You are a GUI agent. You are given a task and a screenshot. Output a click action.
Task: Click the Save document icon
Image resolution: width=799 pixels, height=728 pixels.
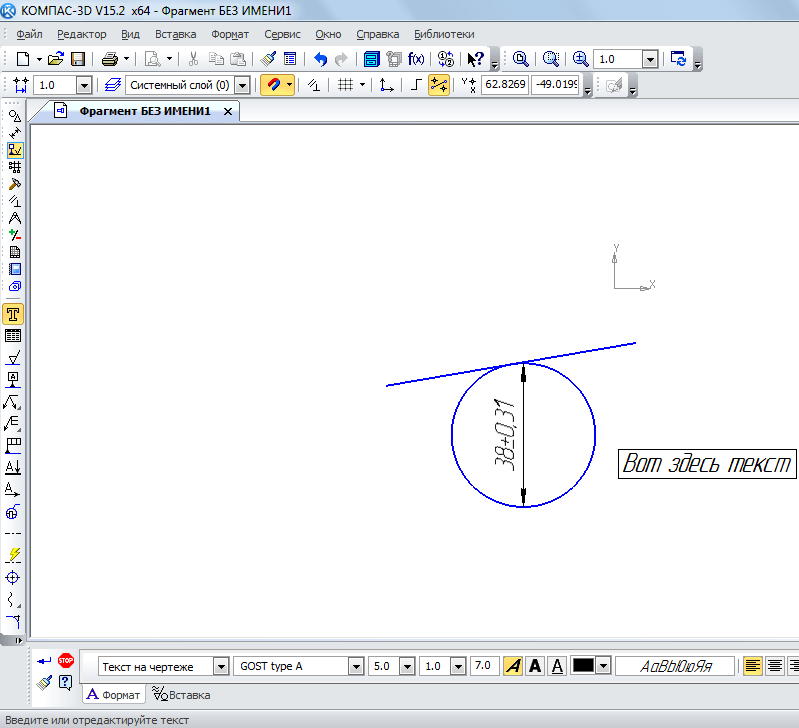[x=77, y=59]
